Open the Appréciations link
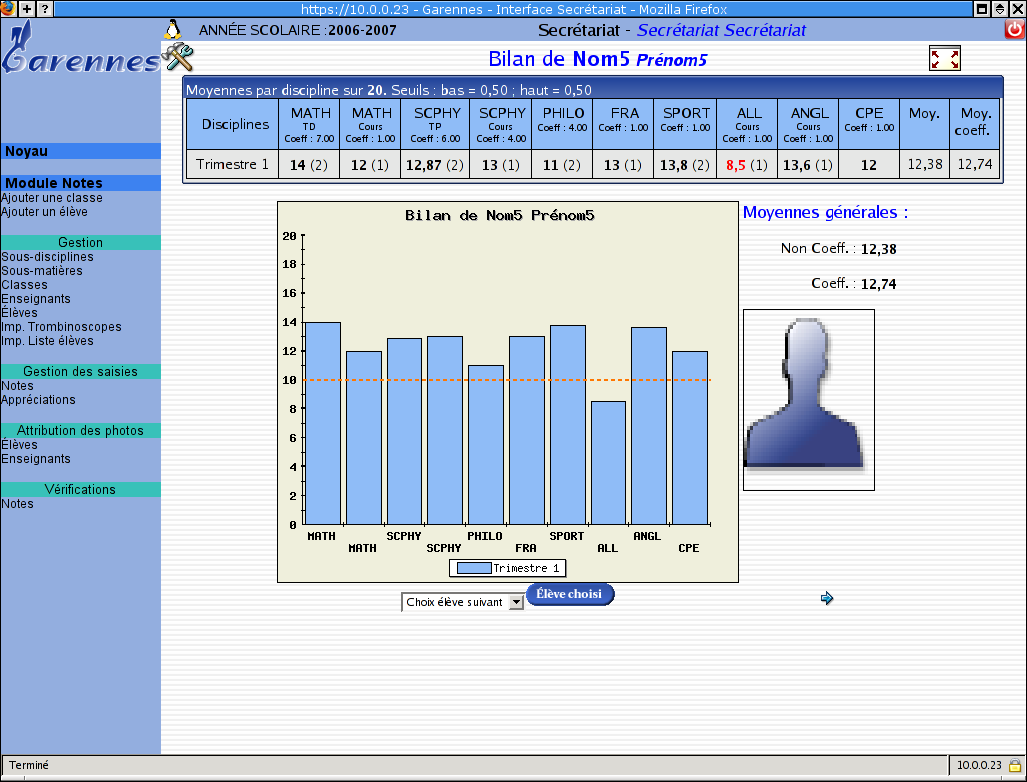Viewport: 1027px width, 782px height. (x=38, y=400)
